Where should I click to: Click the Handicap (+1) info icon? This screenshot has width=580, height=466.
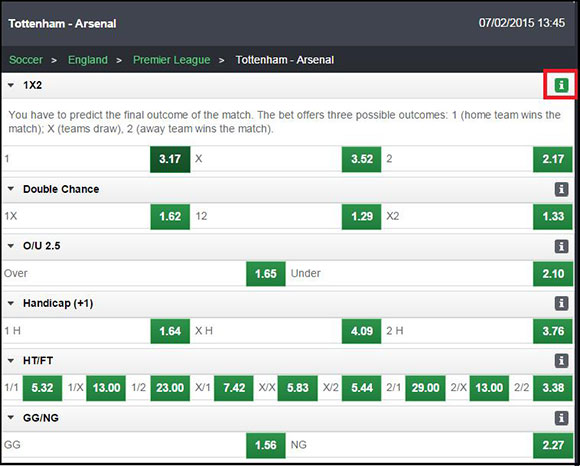[x=561, y=304]
